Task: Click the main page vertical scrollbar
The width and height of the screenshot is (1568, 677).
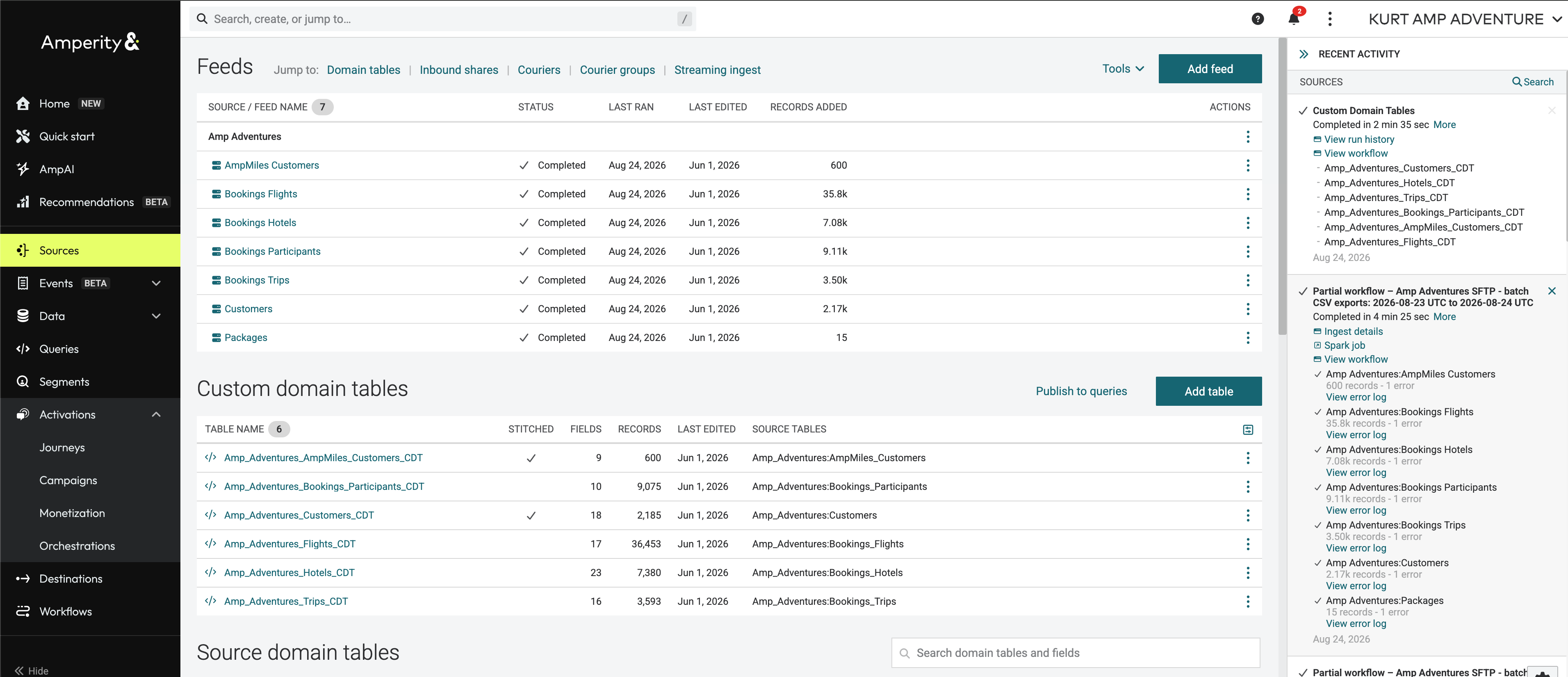Action: (x=1283, y=186)
